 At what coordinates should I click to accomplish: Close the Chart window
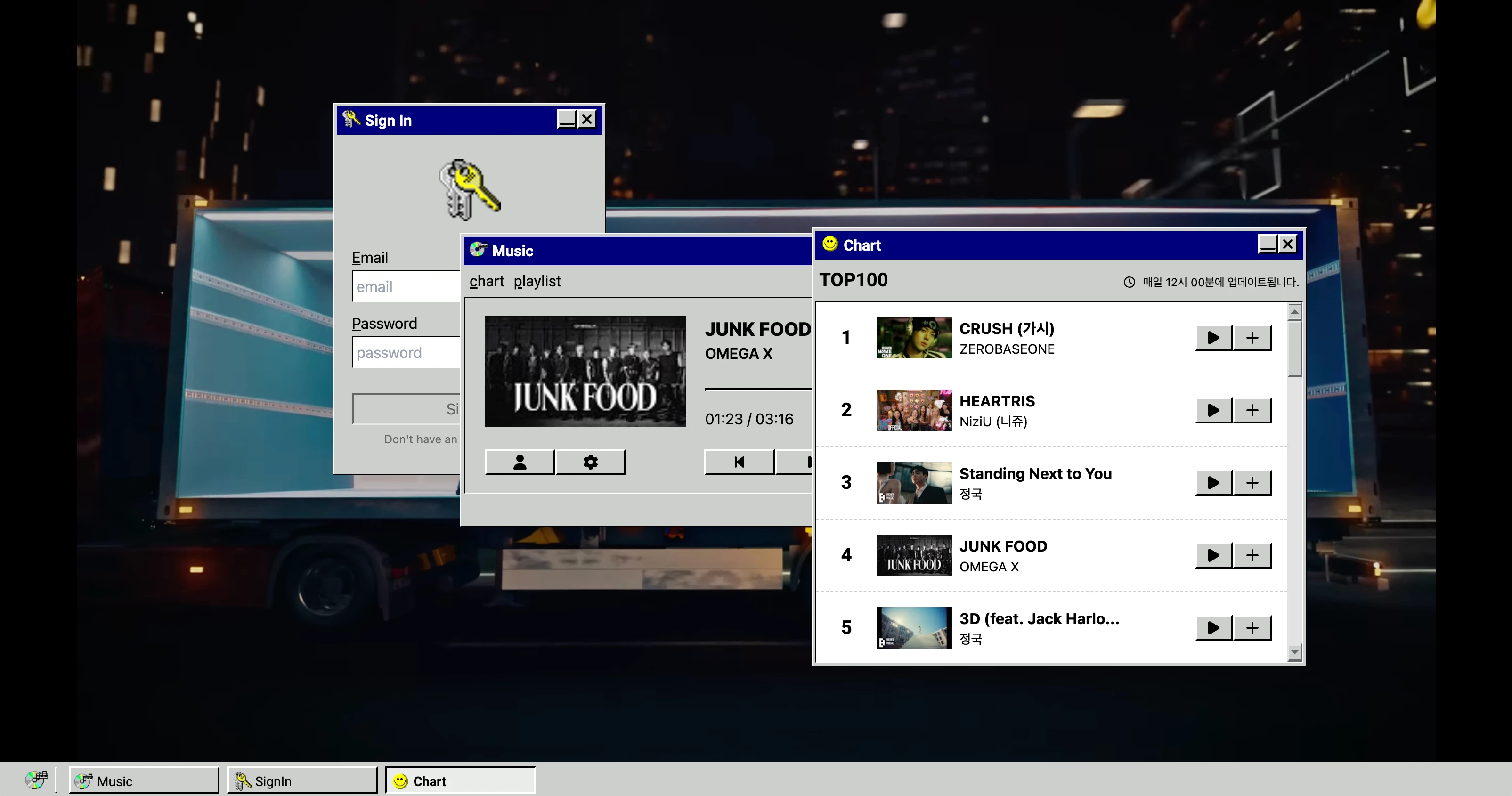point(1287,244)
